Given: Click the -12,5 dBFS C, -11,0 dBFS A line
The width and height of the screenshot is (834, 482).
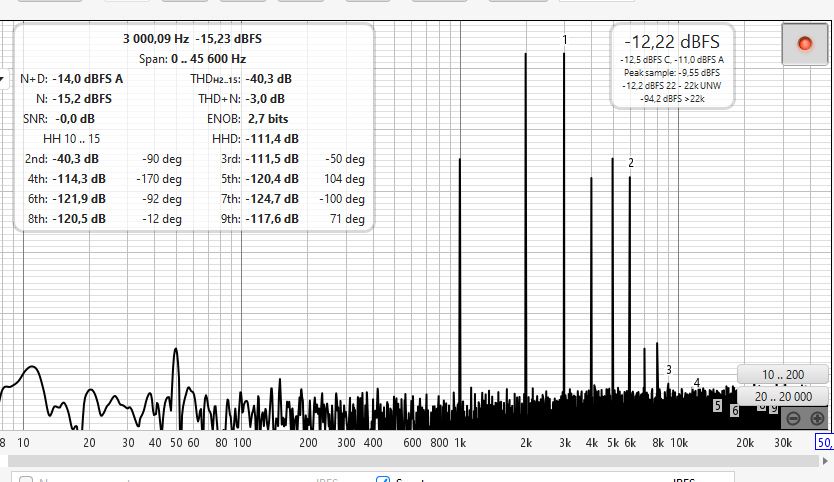Looking at the screenshot, I should [672, 60].
